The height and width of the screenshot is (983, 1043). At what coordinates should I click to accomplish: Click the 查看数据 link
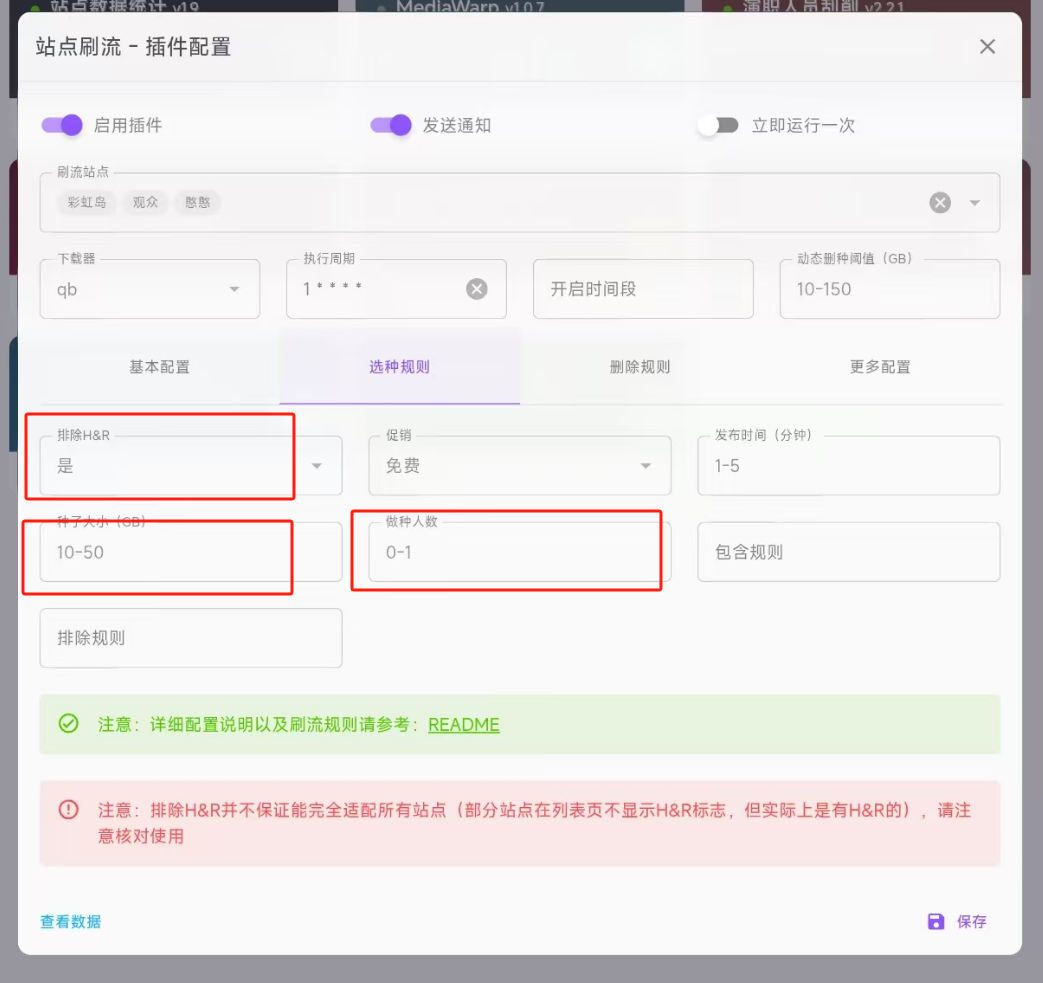[70, 922]
